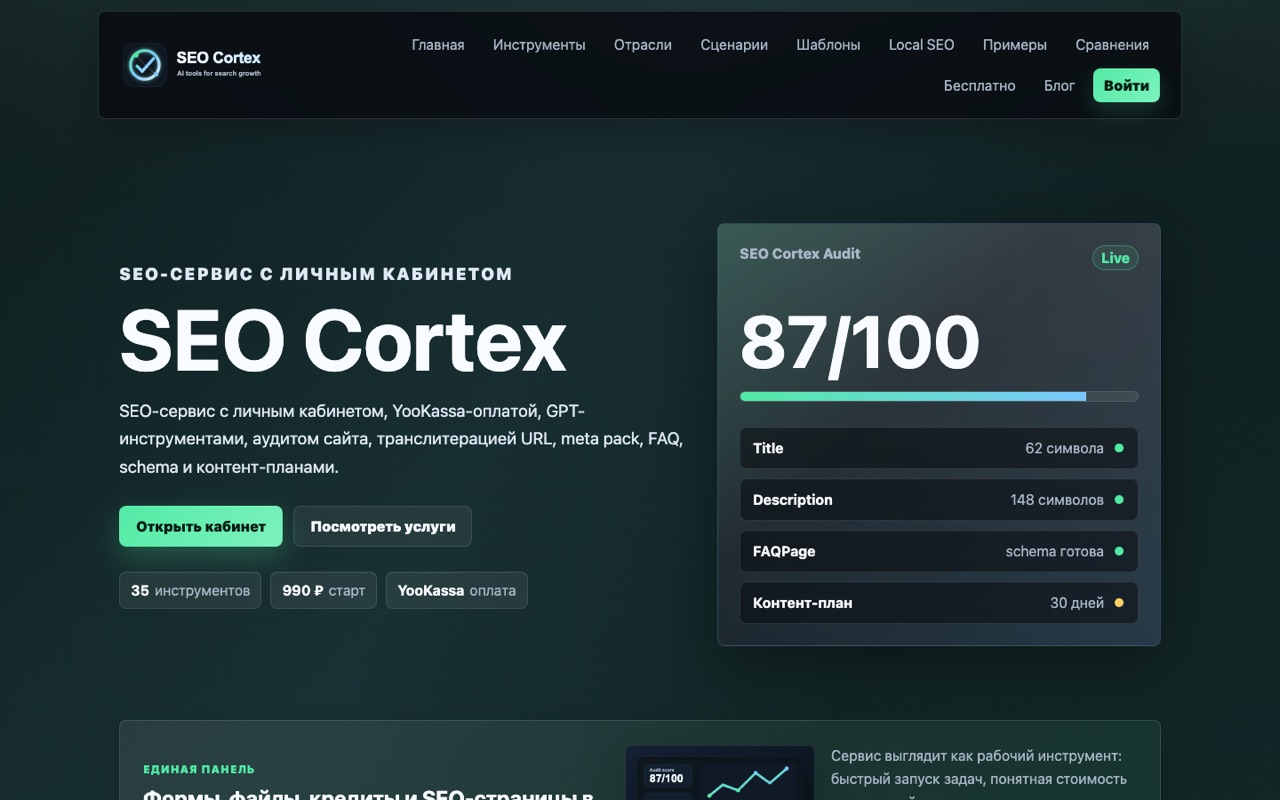Go to the Отрасли section
The image size is (1280, 800).
(x=643, y=45)
